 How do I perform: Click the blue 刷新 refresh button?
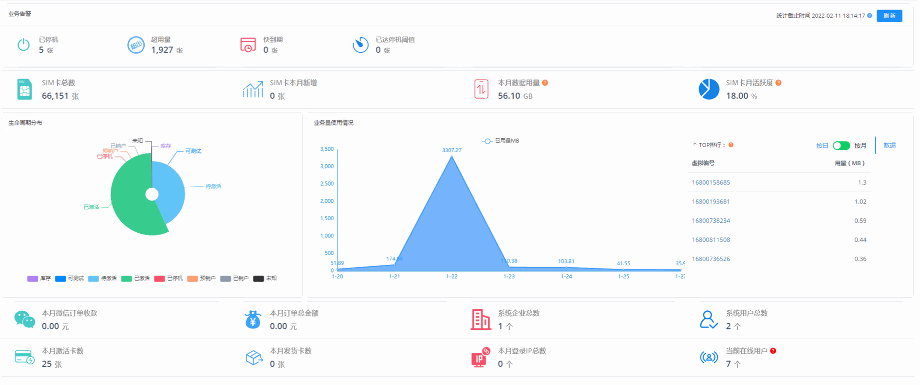coord(889,16)
